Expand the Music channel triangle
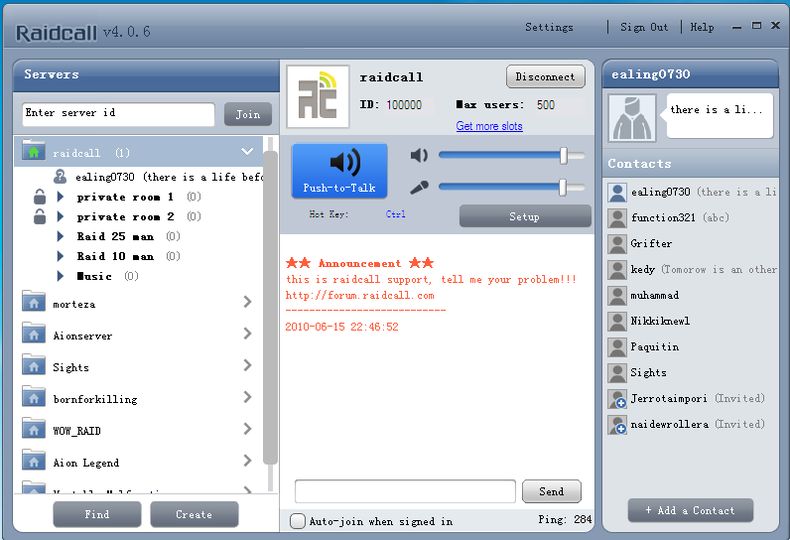The width and height of the screenshot is (790, 540). click(x=61, y=276)
